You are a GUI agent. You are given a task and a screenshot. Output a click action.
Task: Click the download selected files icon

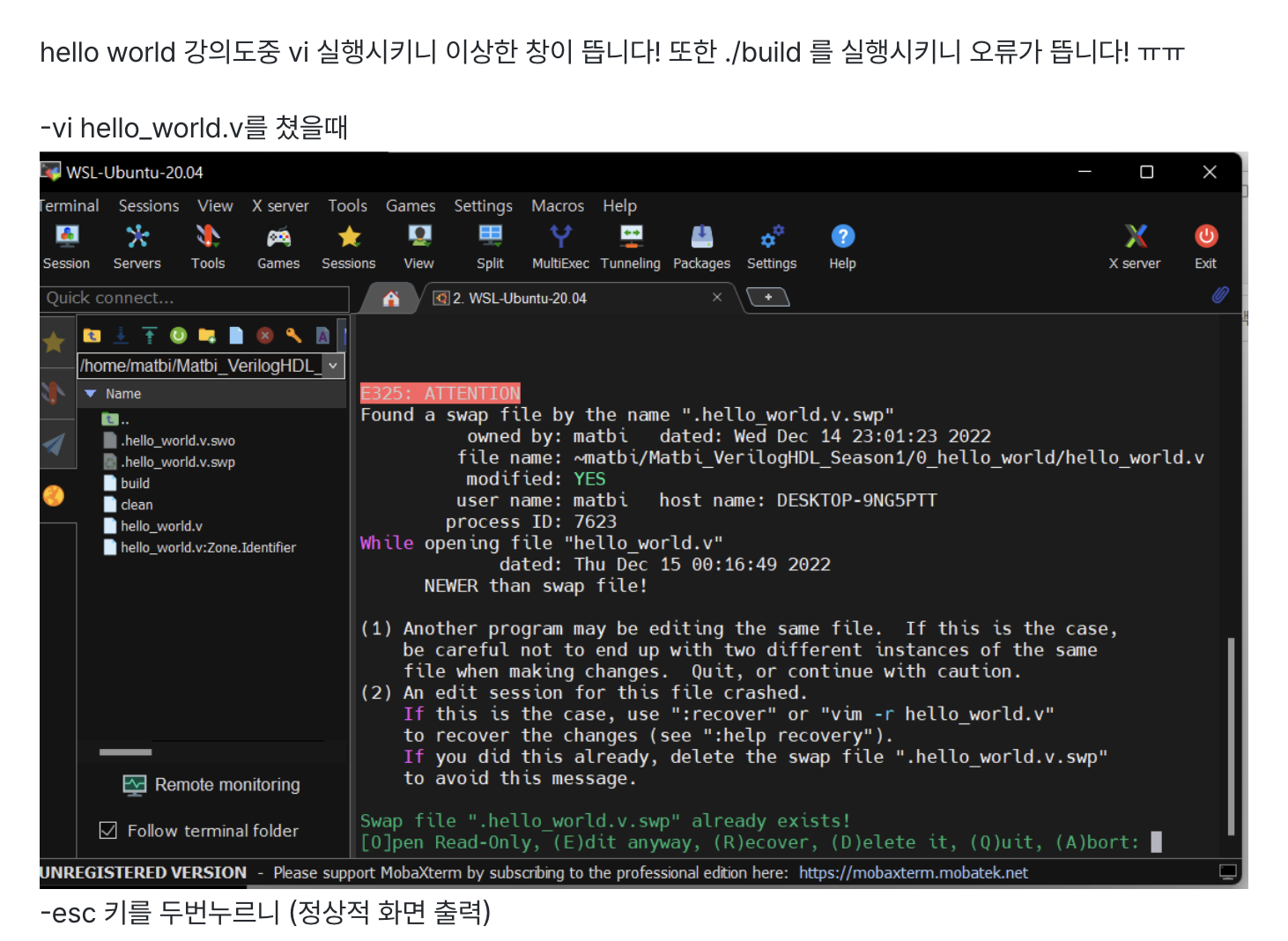(x=121, y=335)
